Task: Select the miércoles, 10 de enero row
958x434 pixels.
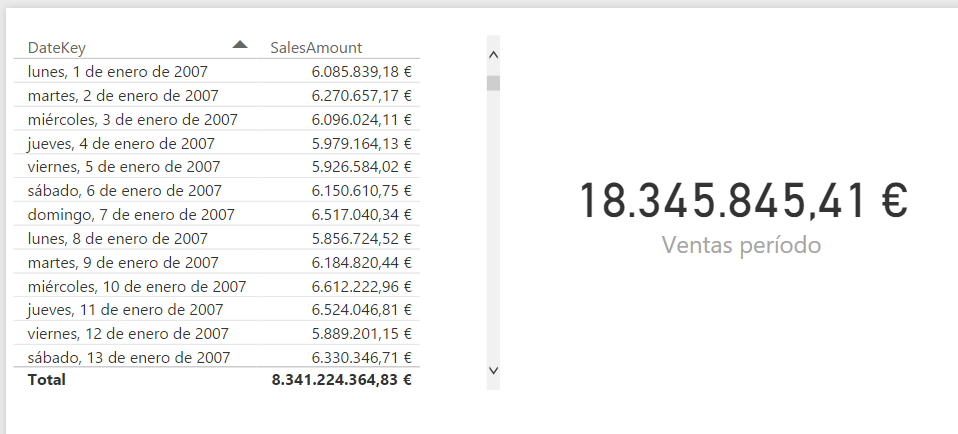Action: click(137, 287)
